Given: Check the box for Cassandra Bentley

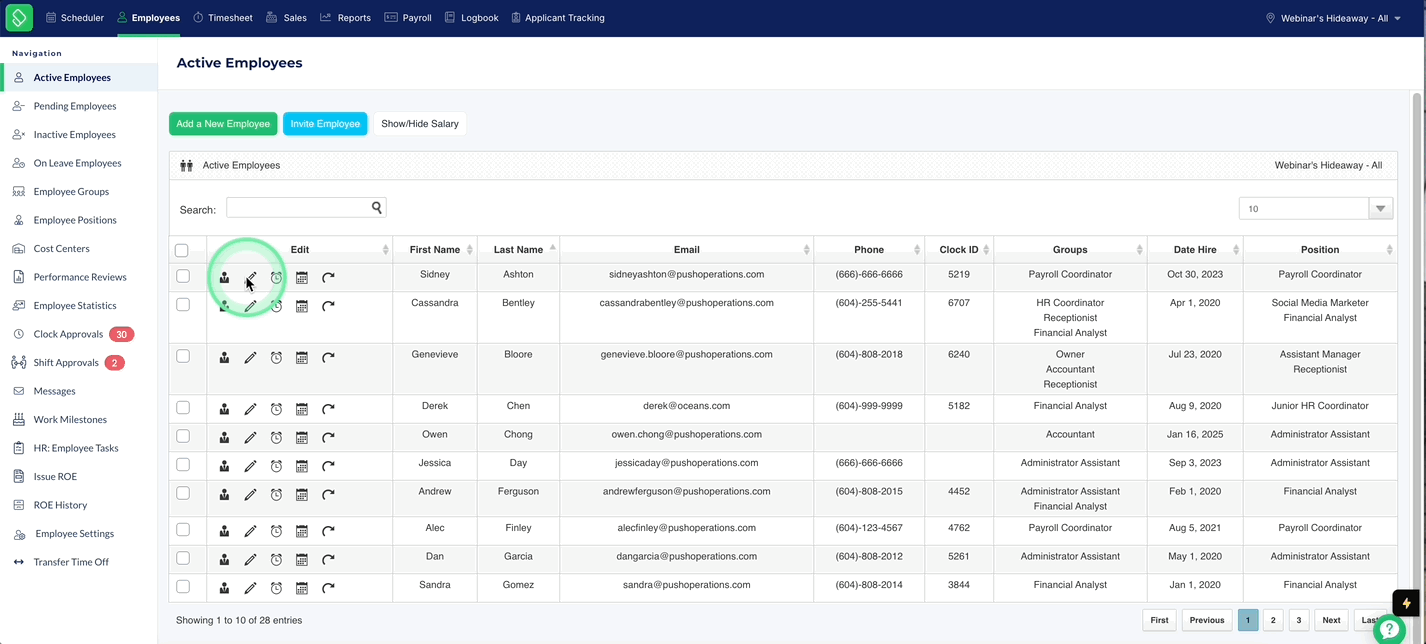Looking at the screenshot, I should point(183,304).
